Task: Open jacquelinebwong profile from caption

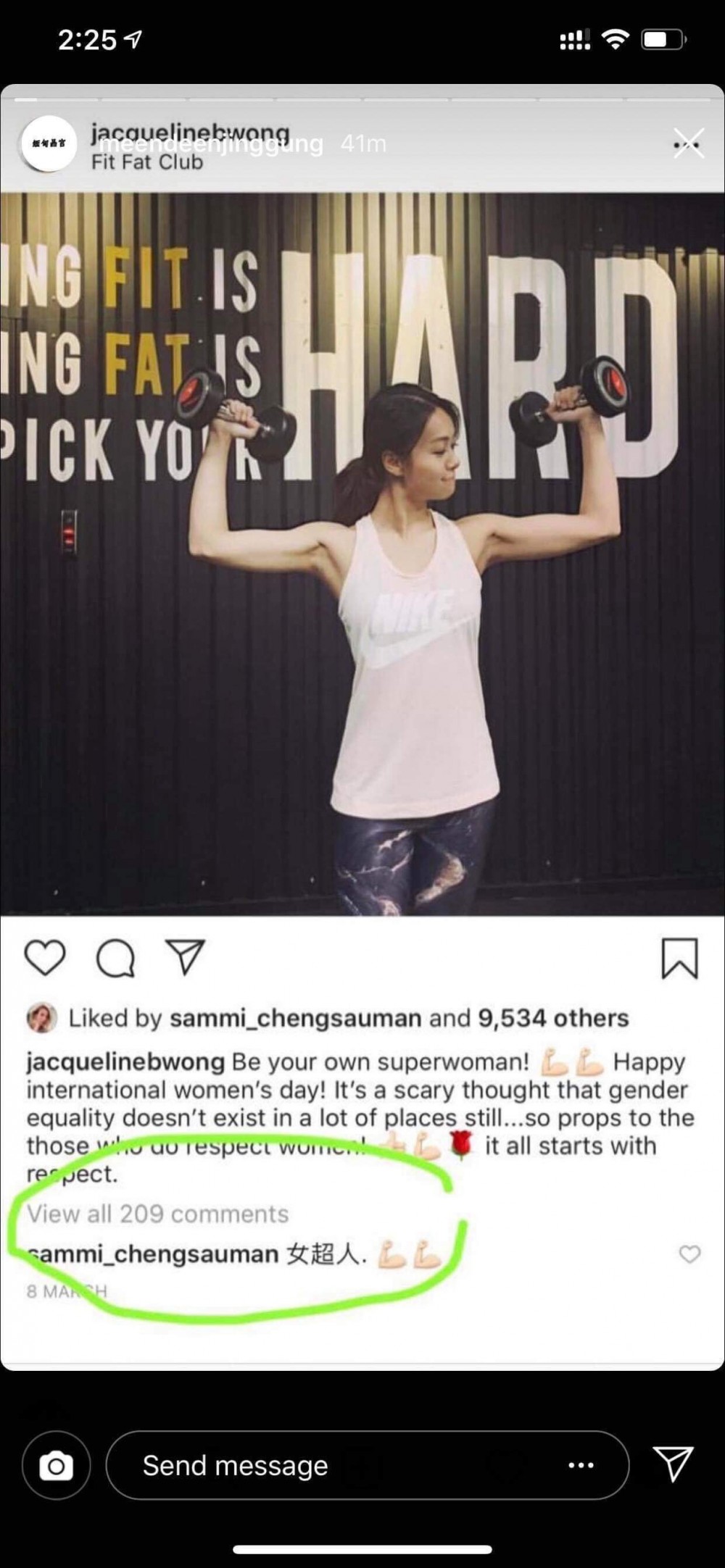Action: click(125, 1062)
